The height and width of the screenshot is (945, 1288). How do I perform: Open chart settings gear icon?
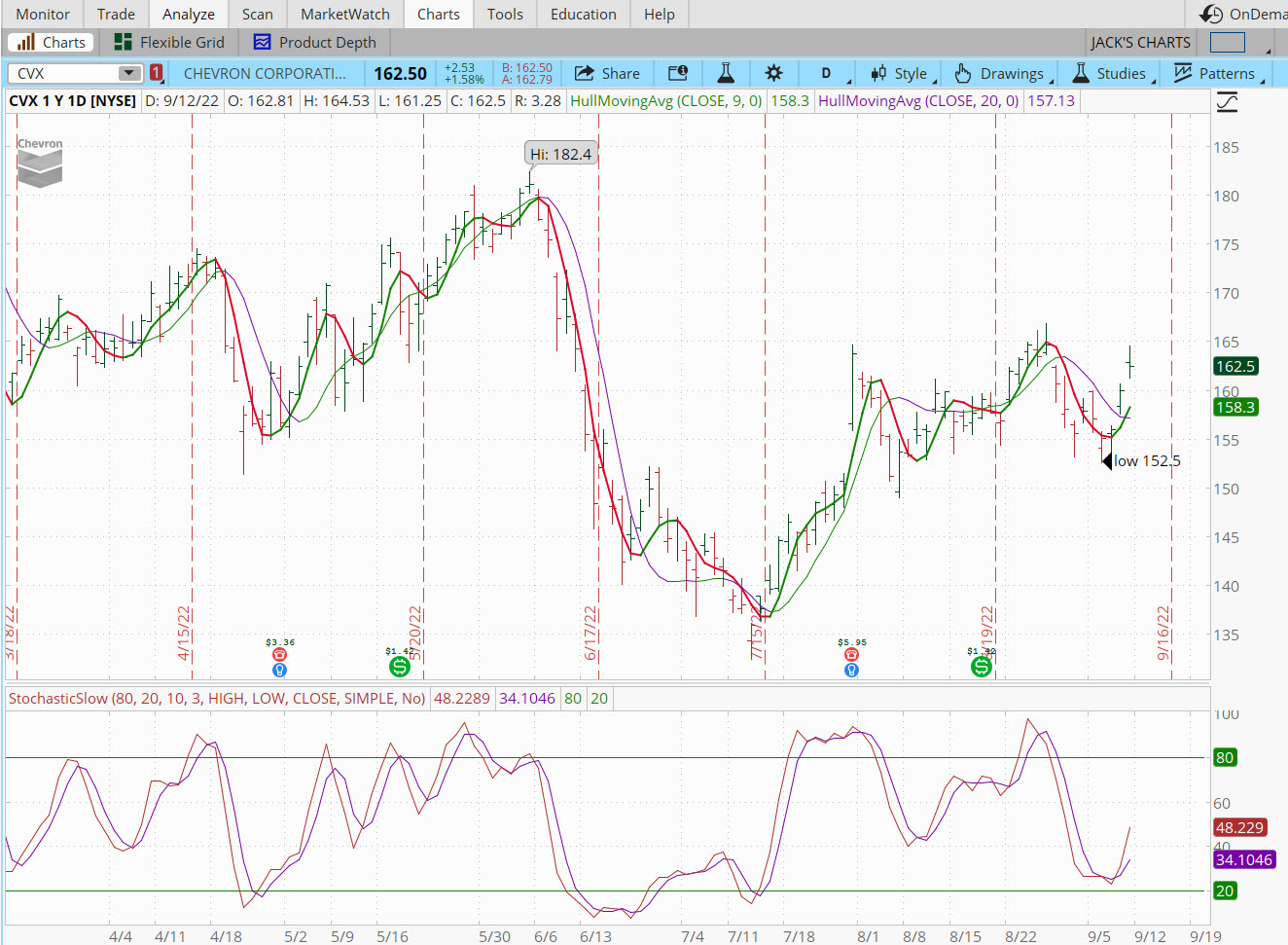[x=773, y=73]
